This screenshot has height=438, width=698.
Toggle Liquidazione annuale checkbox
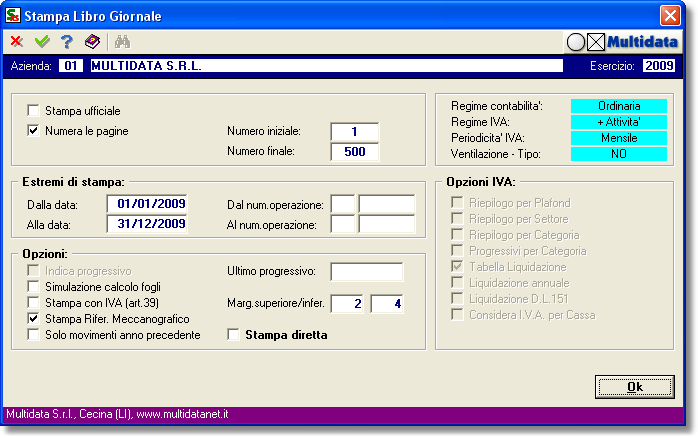457,283
